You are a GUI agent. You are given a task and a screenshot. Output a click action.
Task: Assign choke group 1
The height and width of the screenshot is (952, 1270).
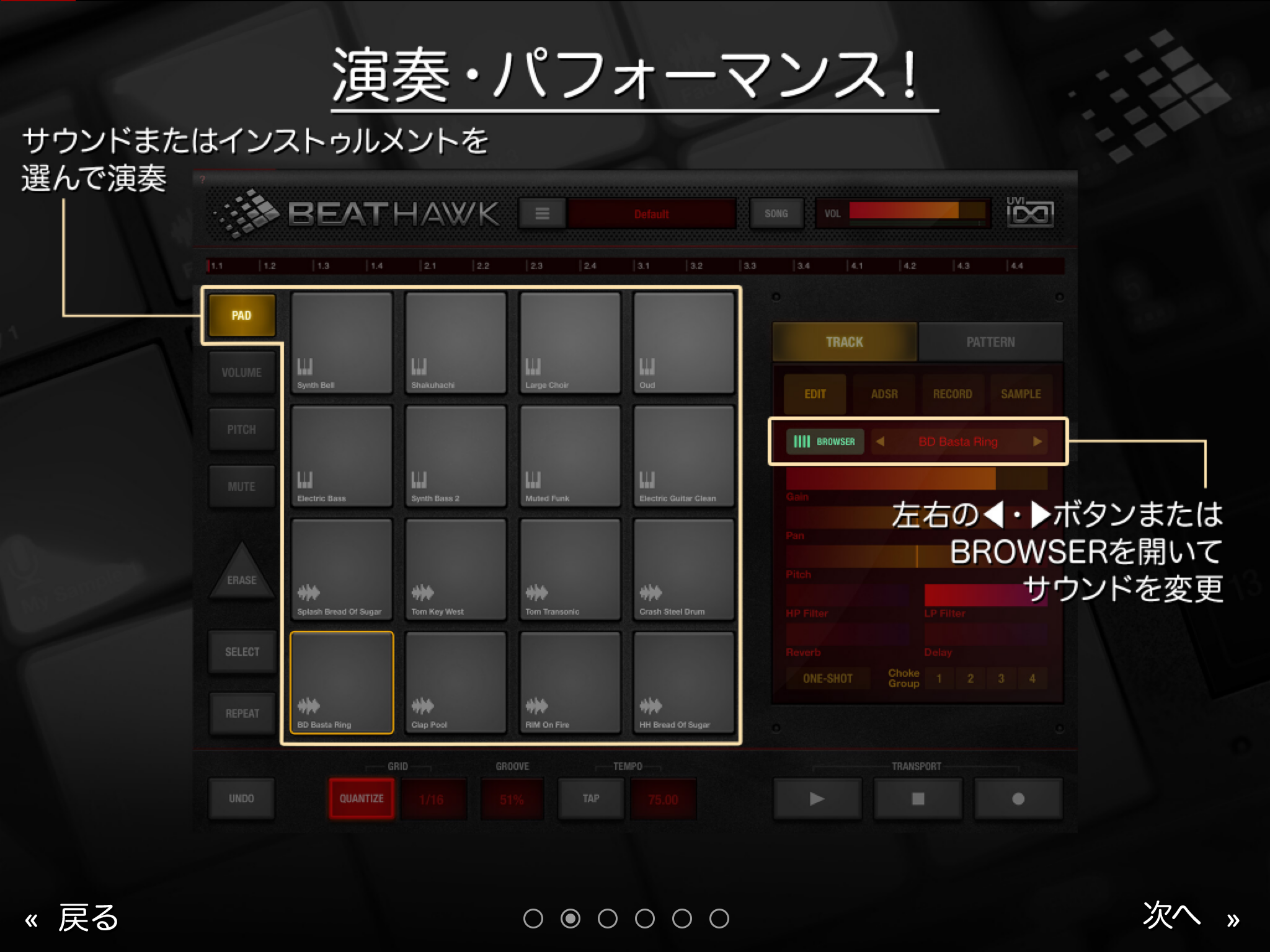tap(939, 679)
